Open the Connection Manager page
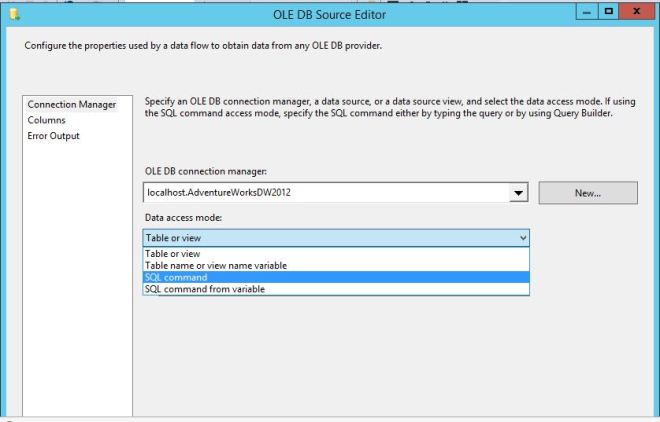The height and width of the screenshot is (422, 660). click(72, 105)
